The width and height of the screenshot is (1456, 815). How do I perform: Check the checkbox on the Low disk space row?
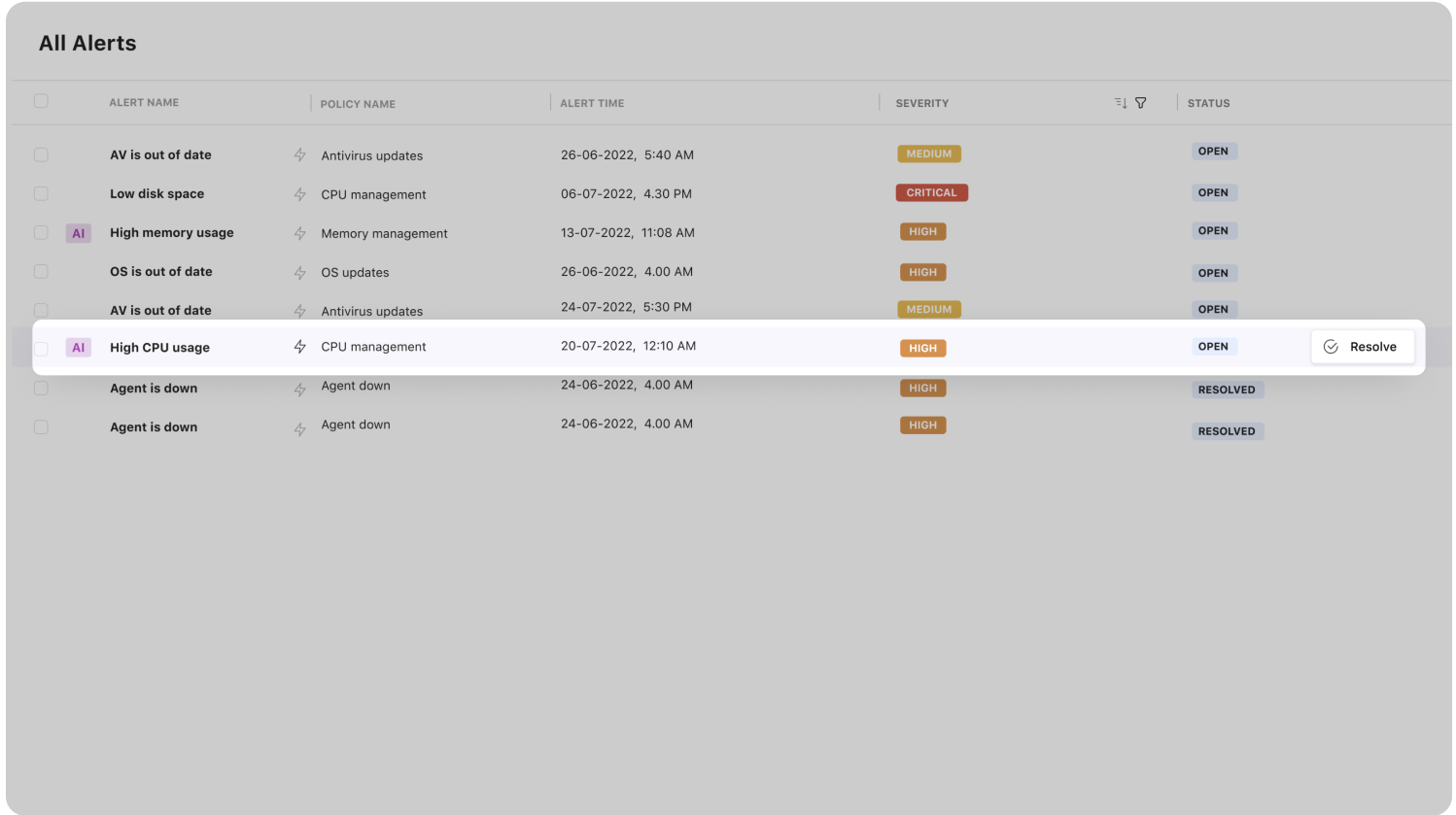point(41,193)
